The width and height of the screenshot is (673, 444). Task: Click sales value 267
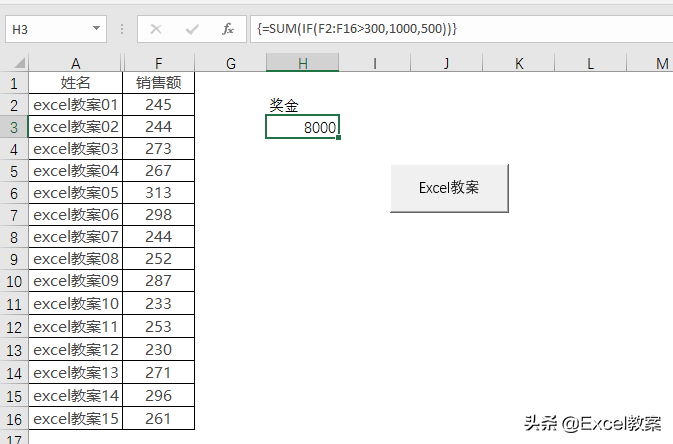(159, 171)
